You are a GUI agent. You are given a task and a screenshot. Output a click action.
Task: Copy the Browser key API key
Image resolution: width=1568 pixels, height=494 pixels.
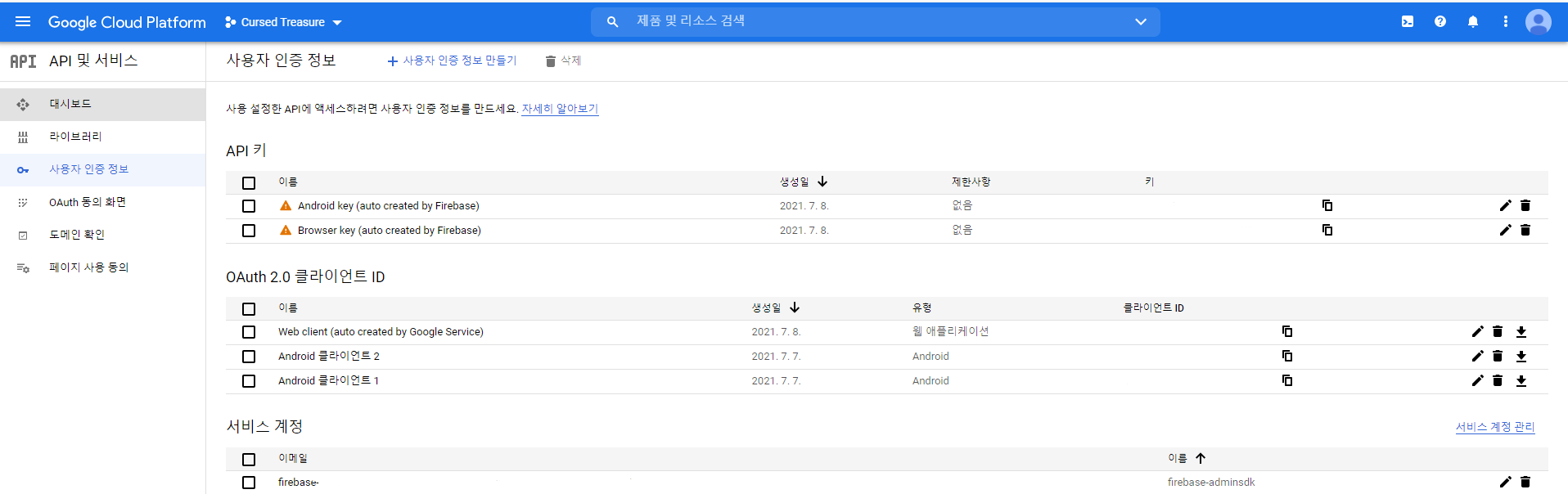pyautogui.click(x=1327, y=230)
